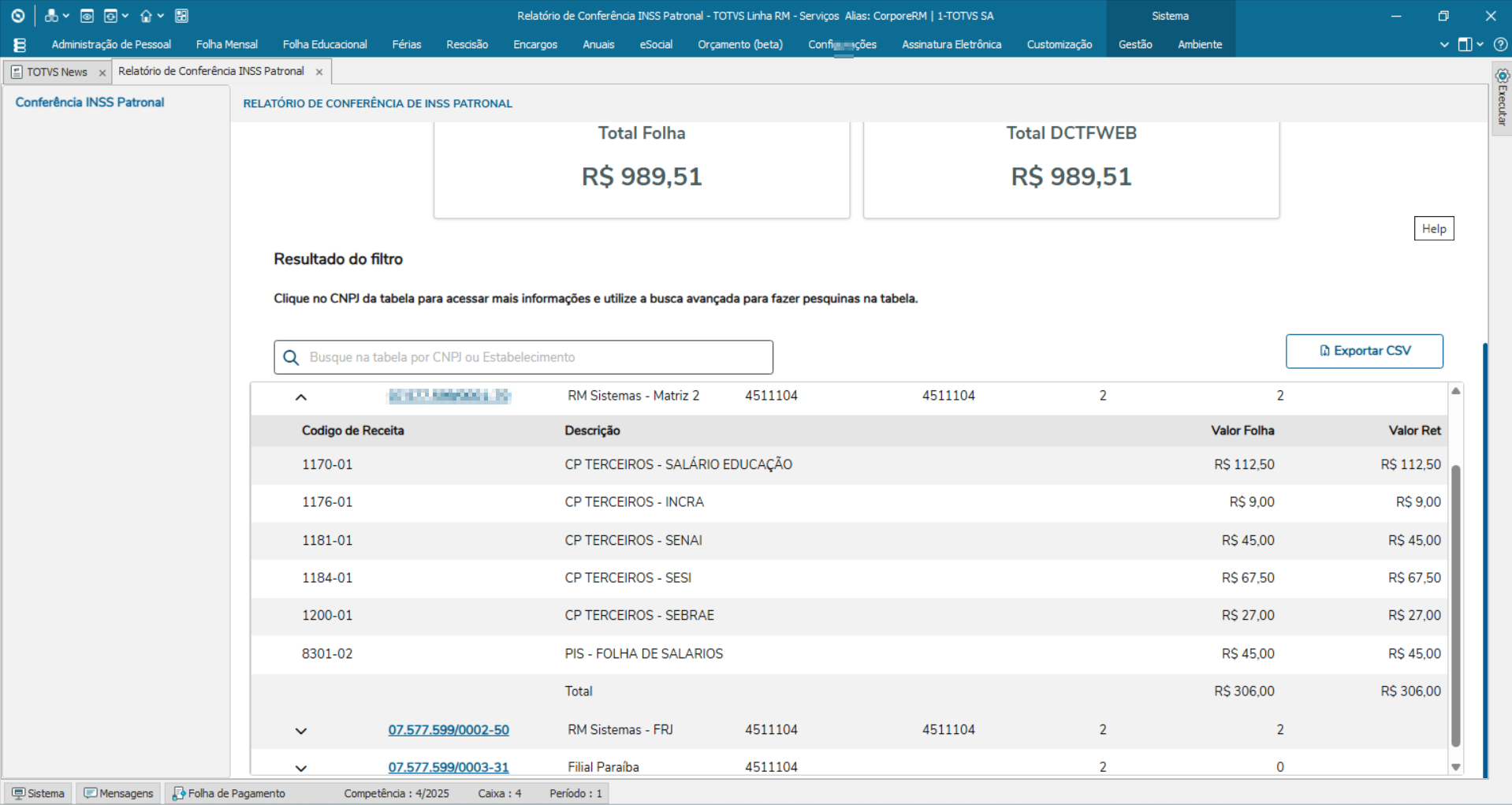
Task: Open Mensagens in the status bar
Action: [119, 793]
